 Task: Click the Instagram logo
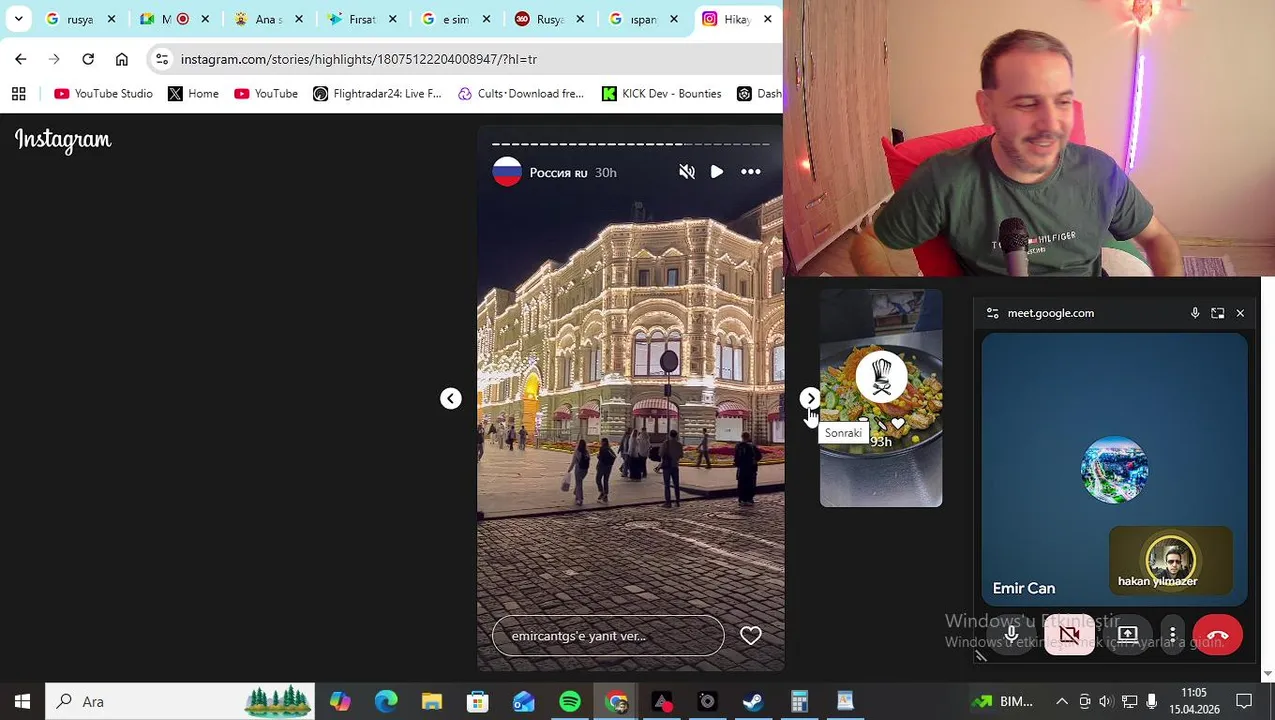pos(63,140)
